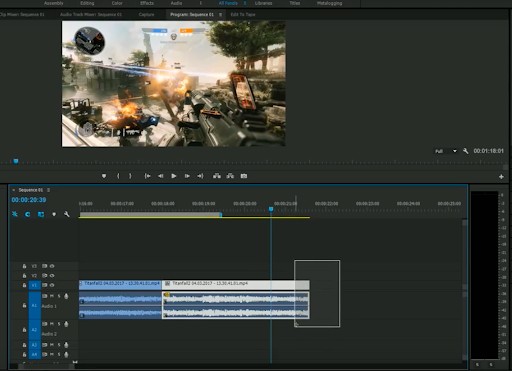512x371 pixels.
Task: Toggle A1 track targeting button
Action: point(34,305)
